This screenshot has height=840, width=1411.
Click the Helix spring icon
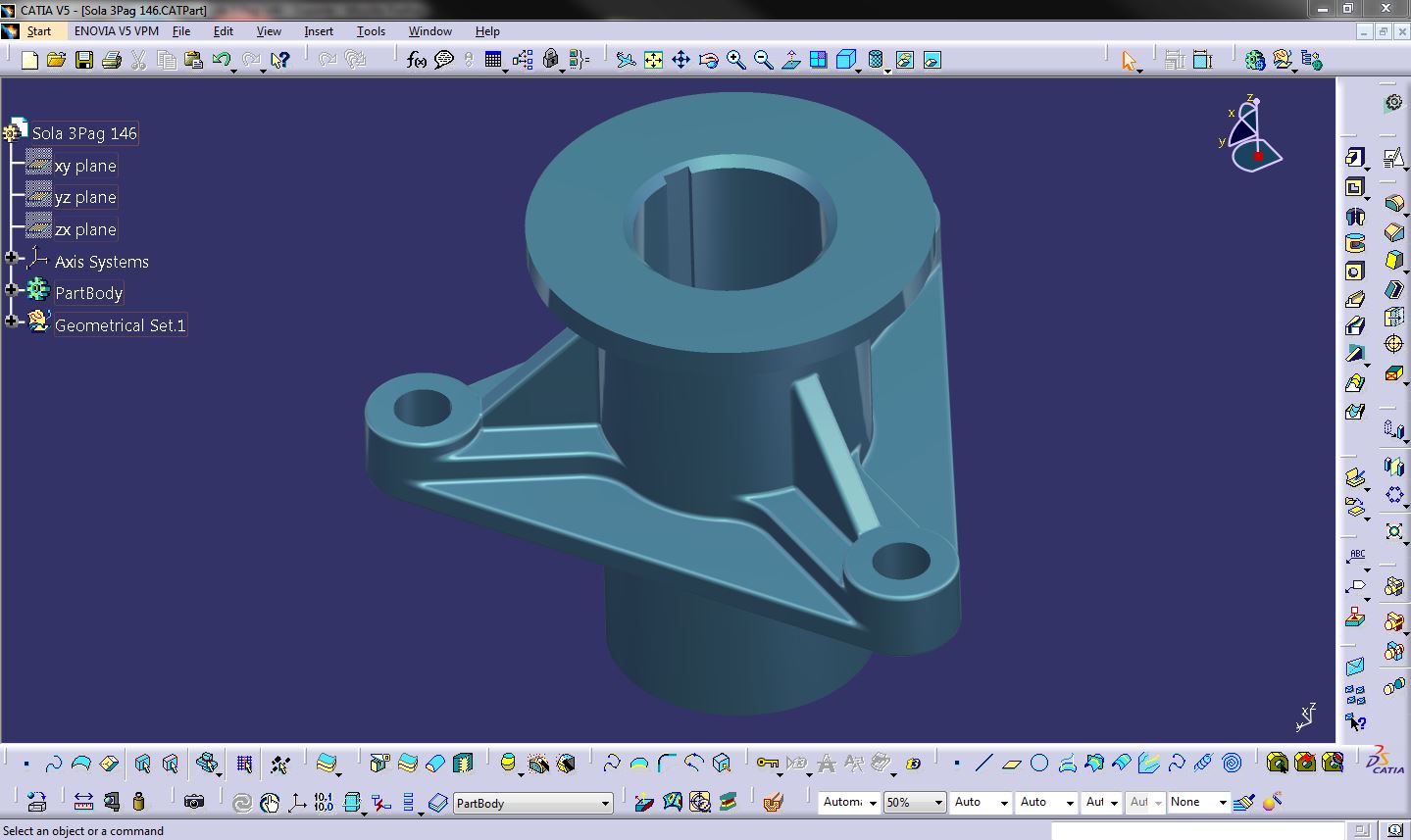pyautogui.click(x=1204, y=763)
